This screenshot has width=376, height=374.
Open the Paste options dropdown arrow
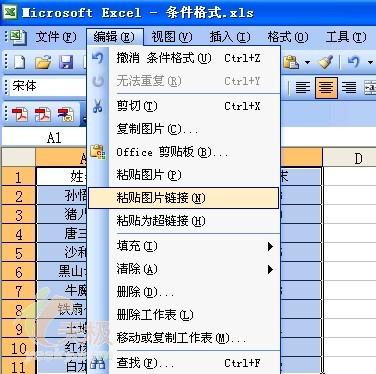click(x=307, y=62)
